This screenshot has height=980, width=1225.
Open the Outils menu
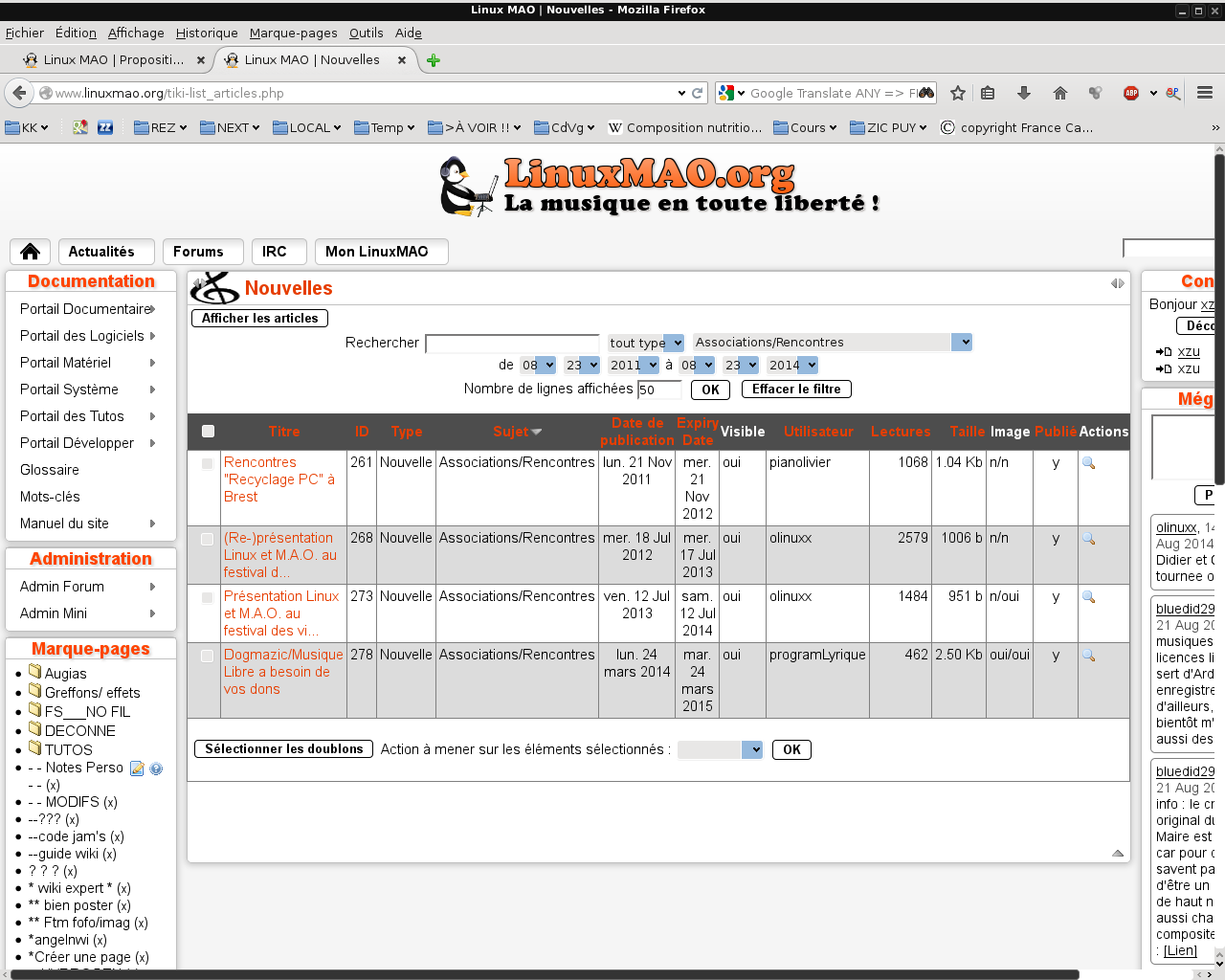[367, 33]
